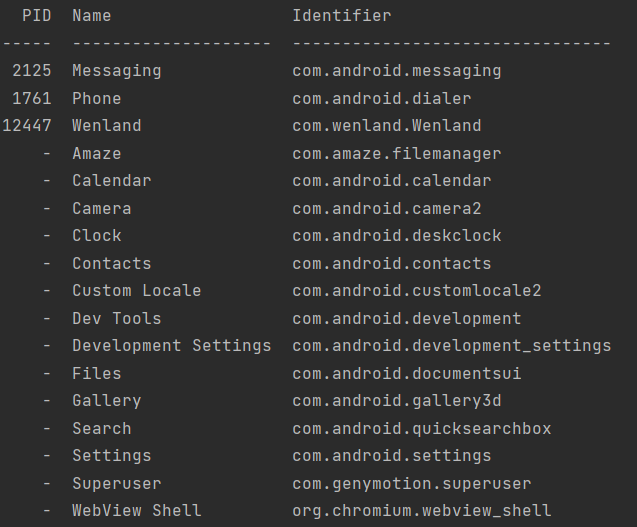Image resolution: width=637 pixels, height=527 pixels.
Task: Click com.android.deskclock identifier
Action: pyautogui.click(x=396, y=236)
